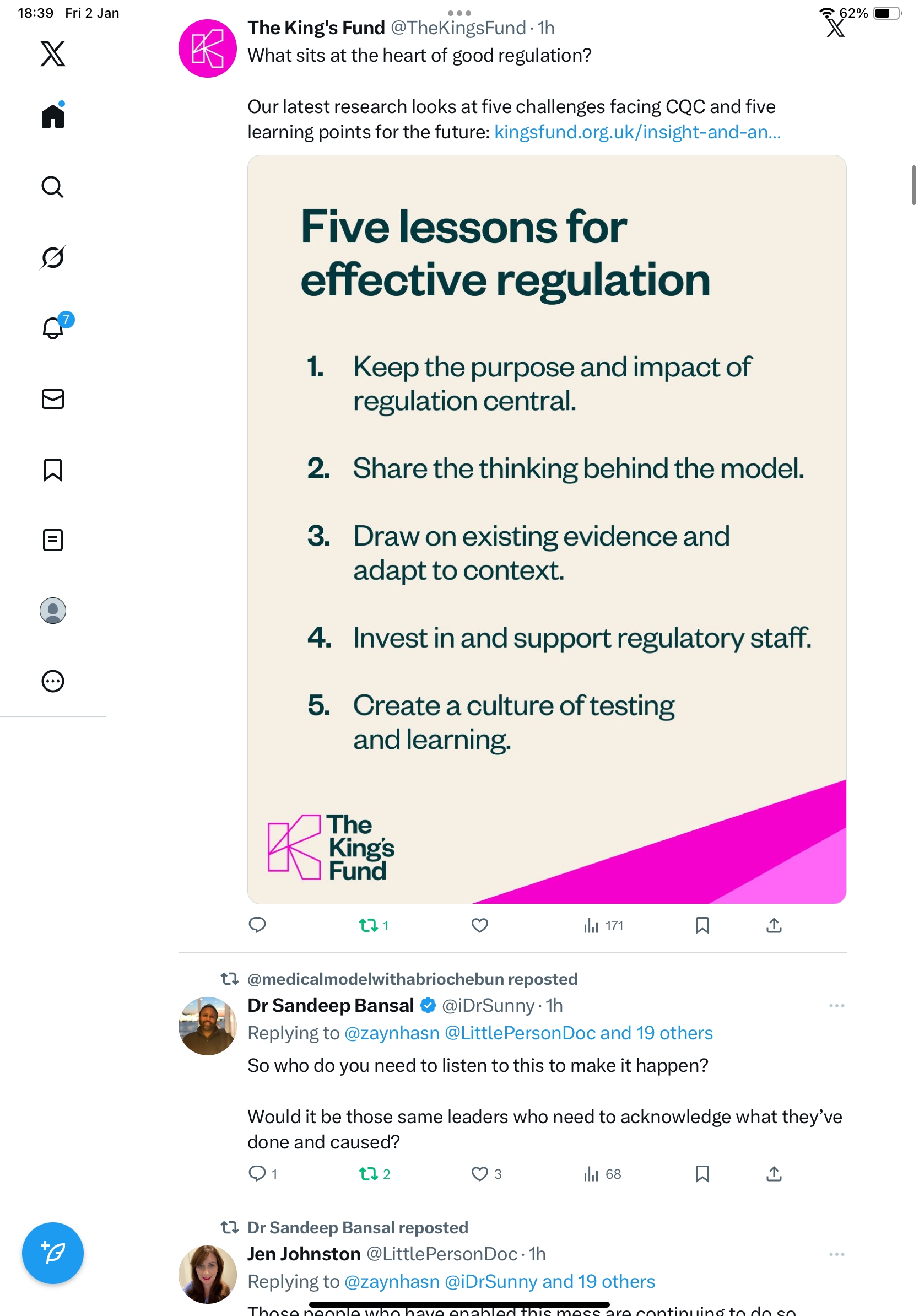
Task: Open more options on Jen Johnston's post
Action: point(836,1254)
